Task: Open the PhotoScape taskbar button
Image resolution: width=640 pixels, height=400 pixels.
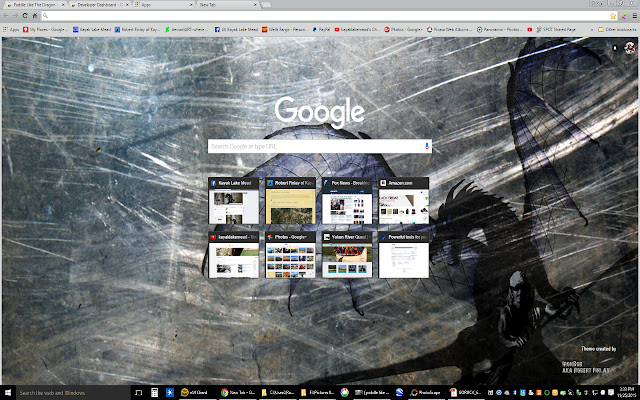Action: (426, 393)
